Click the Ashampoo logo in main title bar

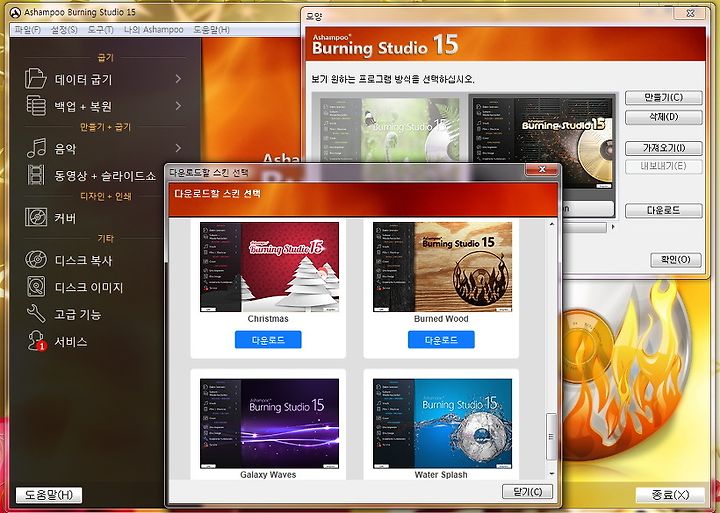pyautogui.click(x=15, y=12)
